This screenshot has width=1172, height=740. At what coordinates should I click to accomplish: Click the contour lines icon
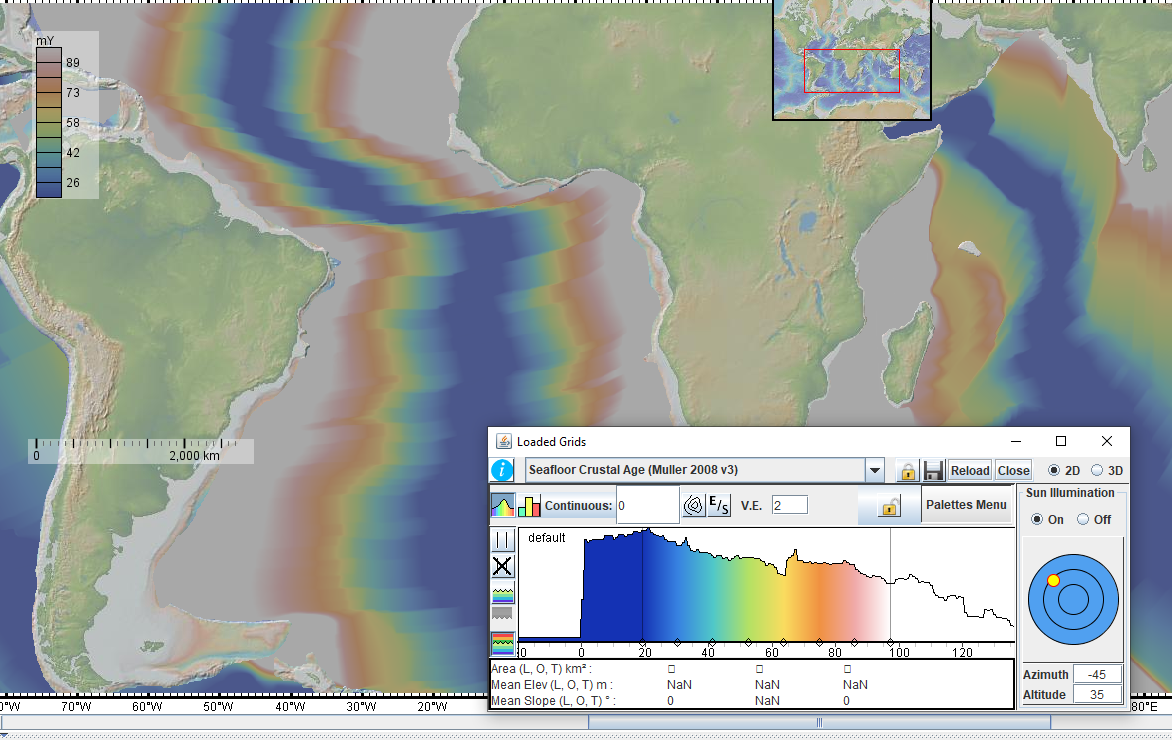[x=694, y=506]
